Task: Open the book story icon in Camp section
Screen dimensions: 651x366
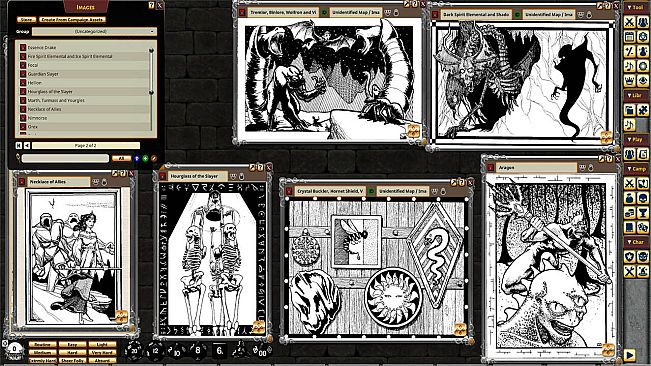Action: pyautogui.click(x=629, y=227)
